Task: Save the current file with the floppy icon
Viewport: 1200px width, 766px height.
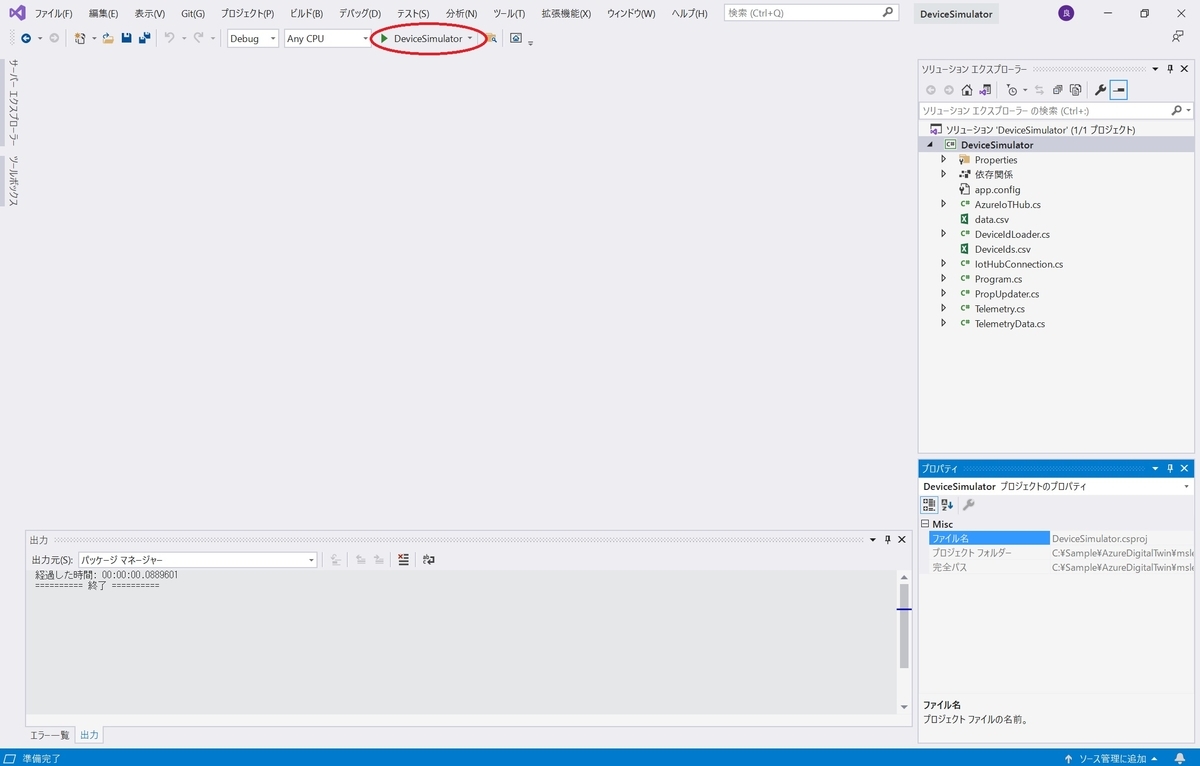Action: tap(126, 38)
